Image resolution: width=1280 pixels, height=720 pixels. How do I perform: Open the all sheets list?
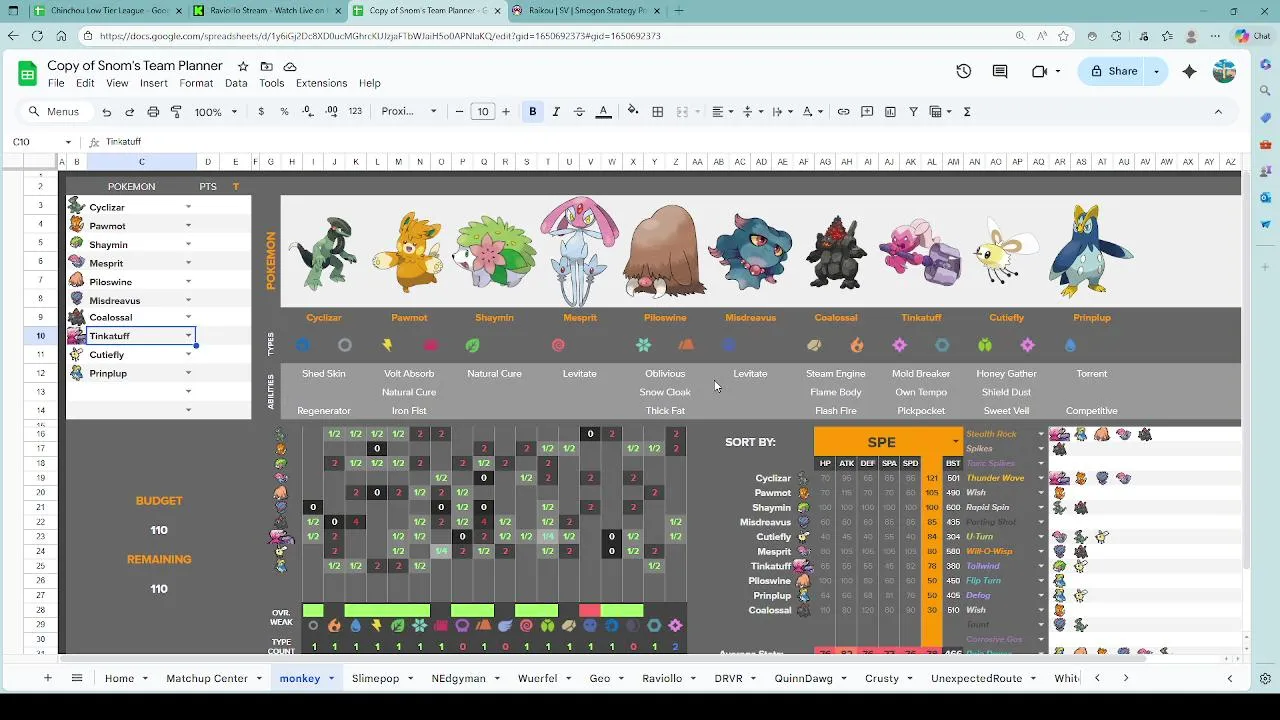(76, 678)
